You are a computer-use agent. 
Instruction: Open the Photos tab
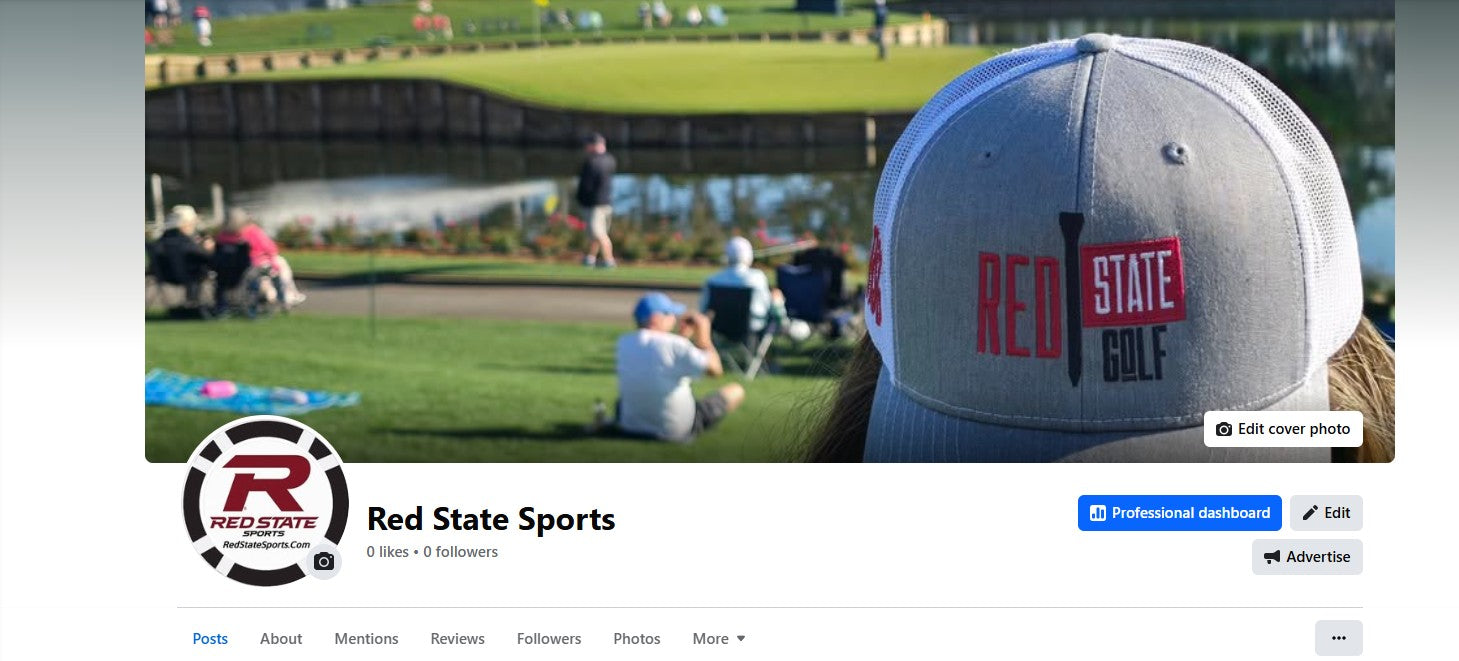(637, 639)
